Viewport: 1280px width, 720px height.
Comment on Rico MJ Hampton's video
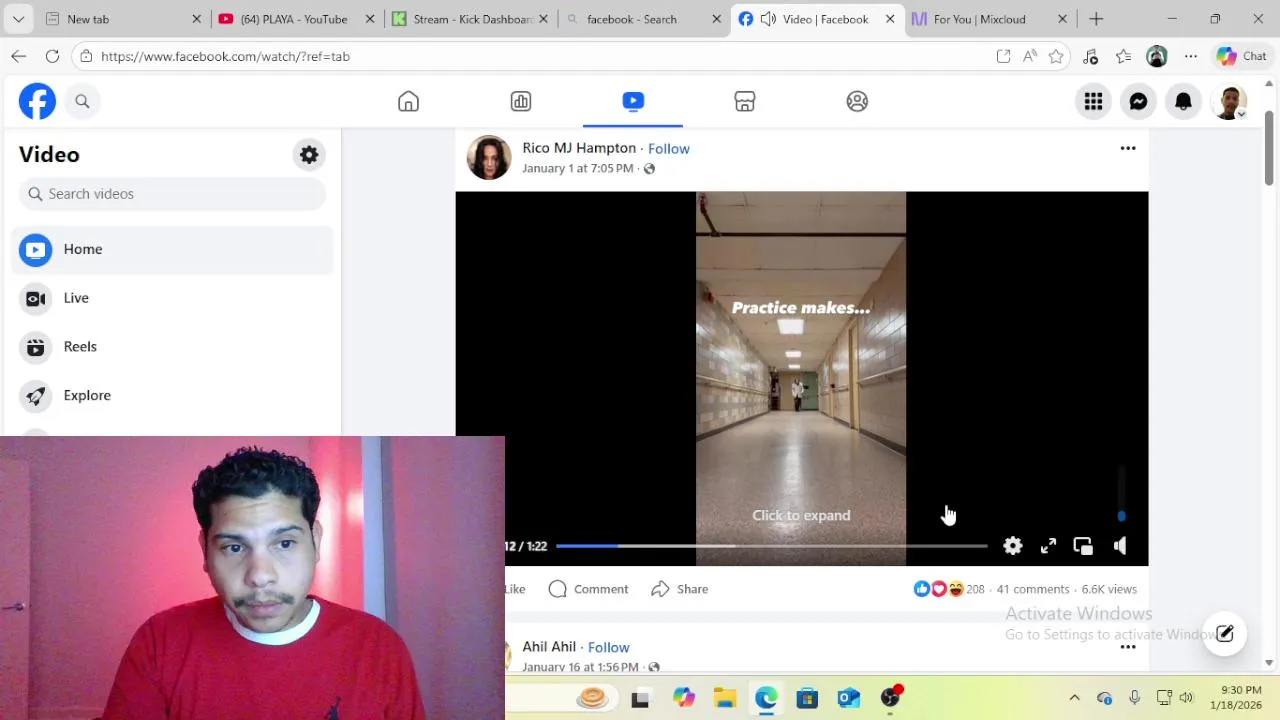(589, 589)
